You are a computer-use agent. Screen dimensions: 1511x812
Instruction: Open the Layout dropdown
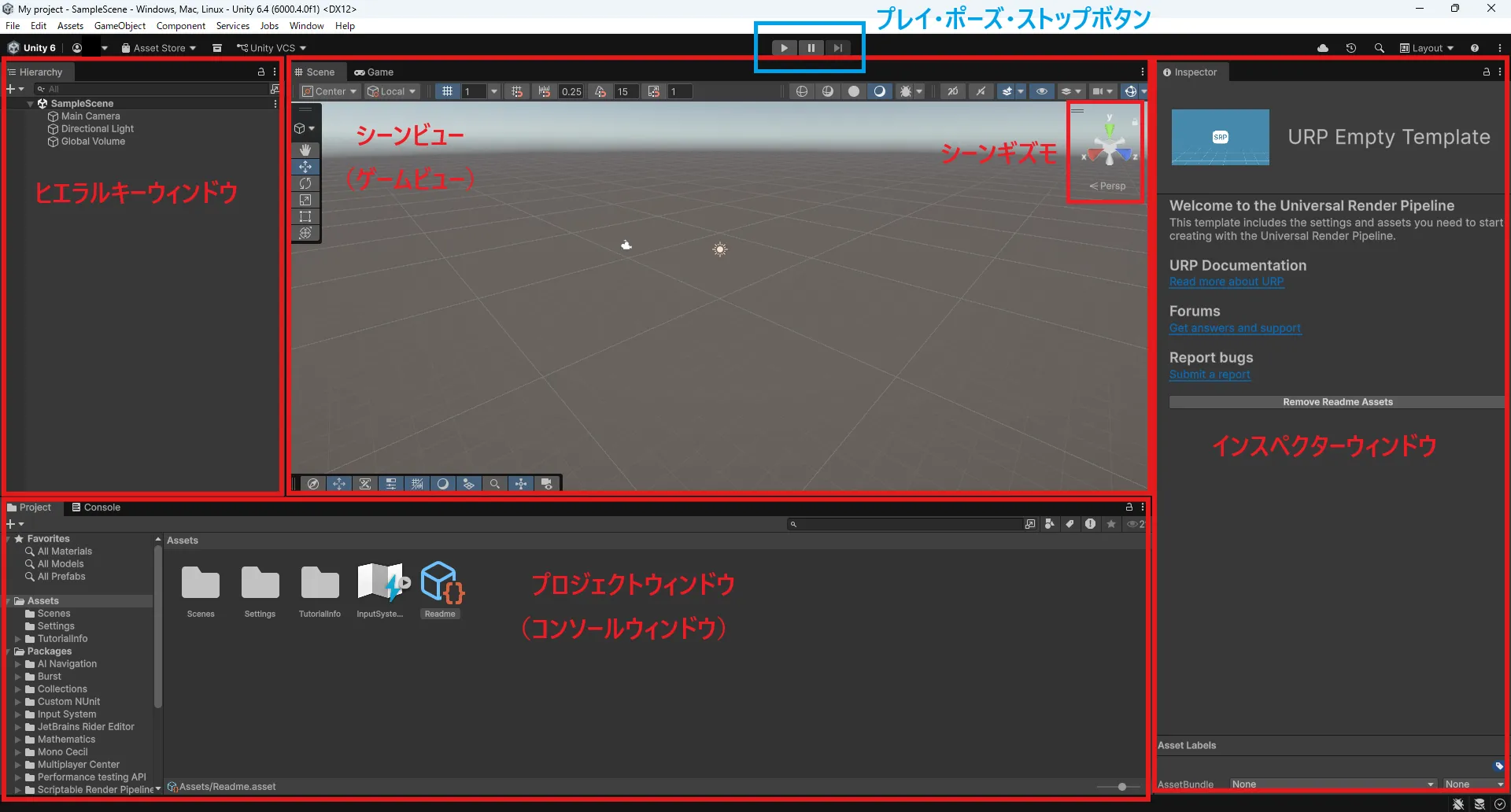click(x=1426, y=47)
